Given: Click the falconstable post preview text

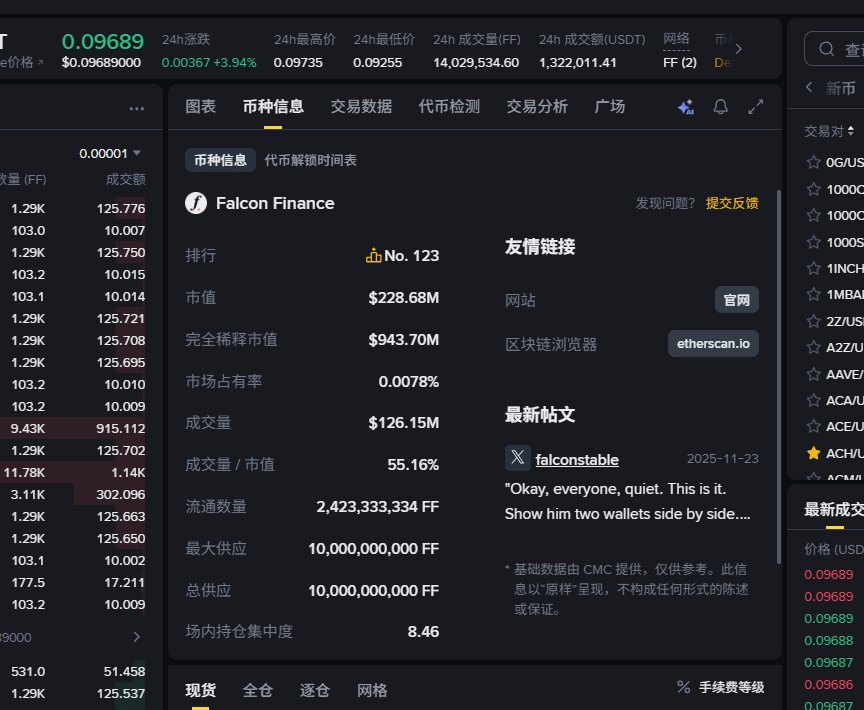Looking at the screenshot, I should (x=628, y=501).
